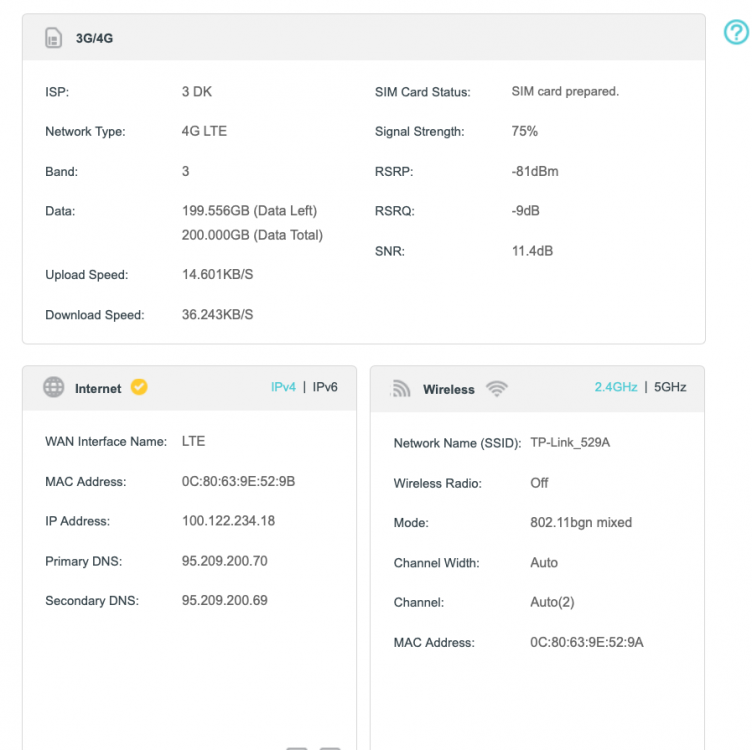
Task: Click the 3G/4G section heading
Action: pyautogui.click(x=94, y=39)
